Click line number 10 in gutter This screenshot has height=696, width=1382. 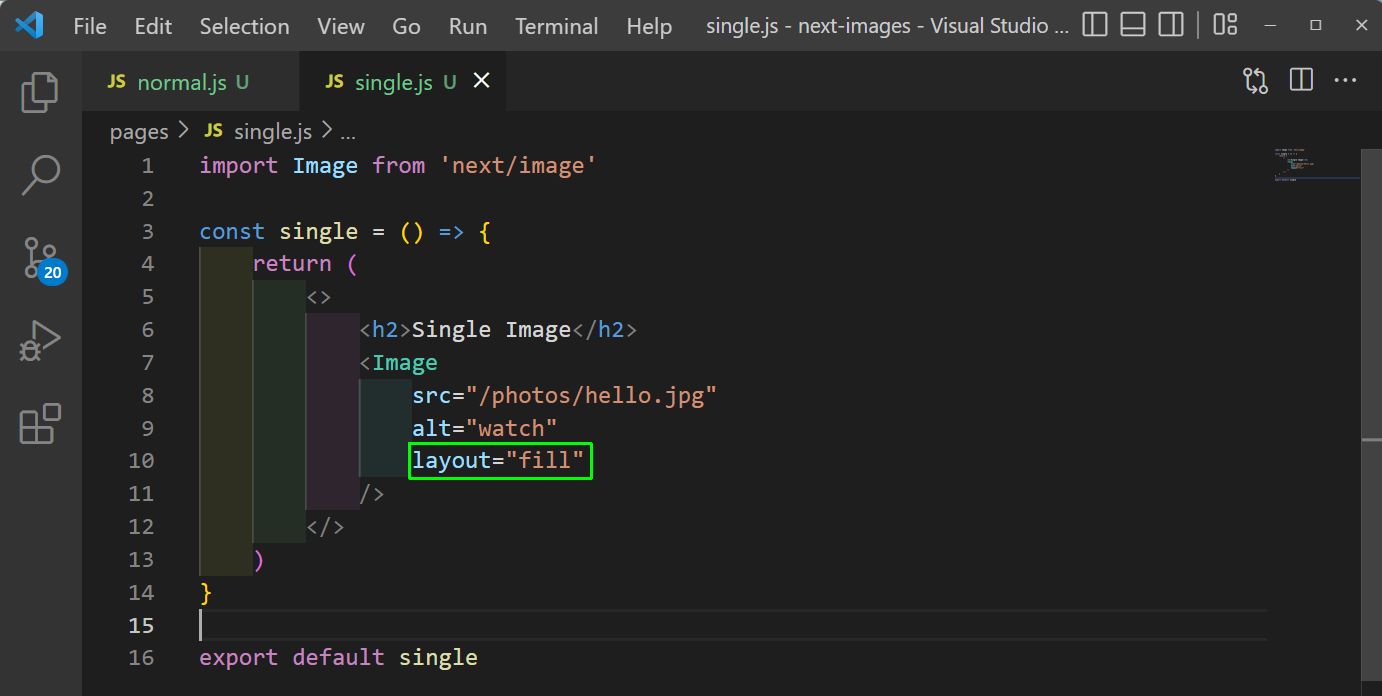point(141,461)
